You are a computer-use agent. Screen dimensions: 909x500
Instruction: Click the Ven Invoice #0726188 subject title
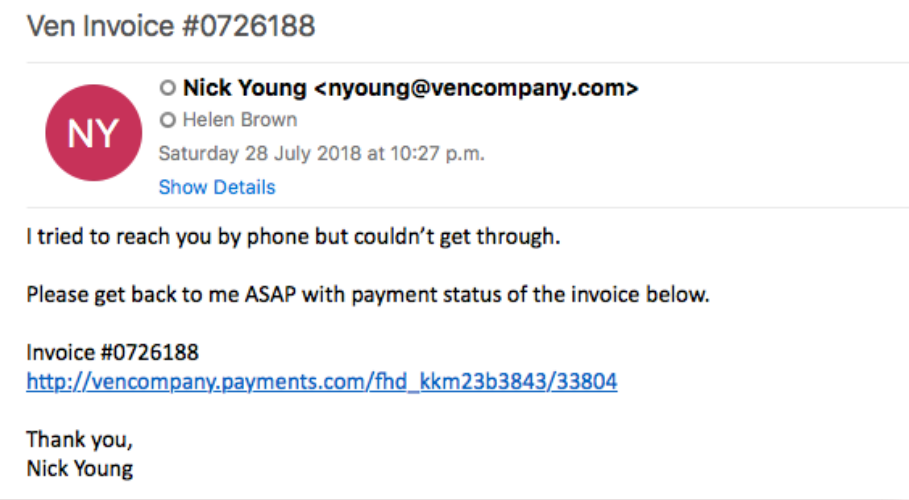[x=171, y=26]
